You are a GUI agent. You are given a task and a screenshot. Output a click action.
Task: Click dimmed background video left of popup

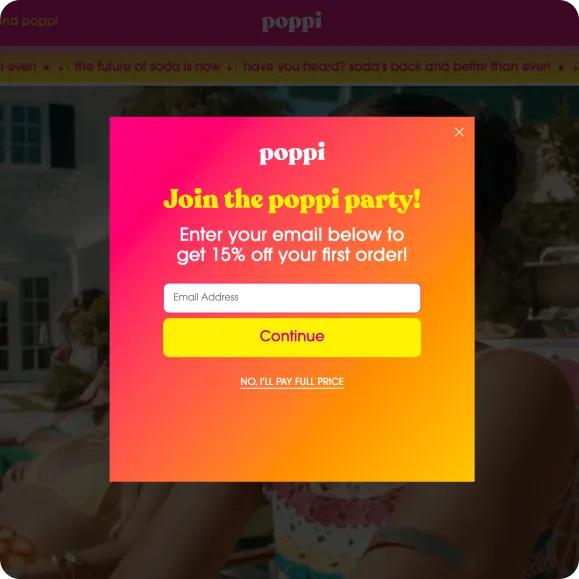(55, 295)
